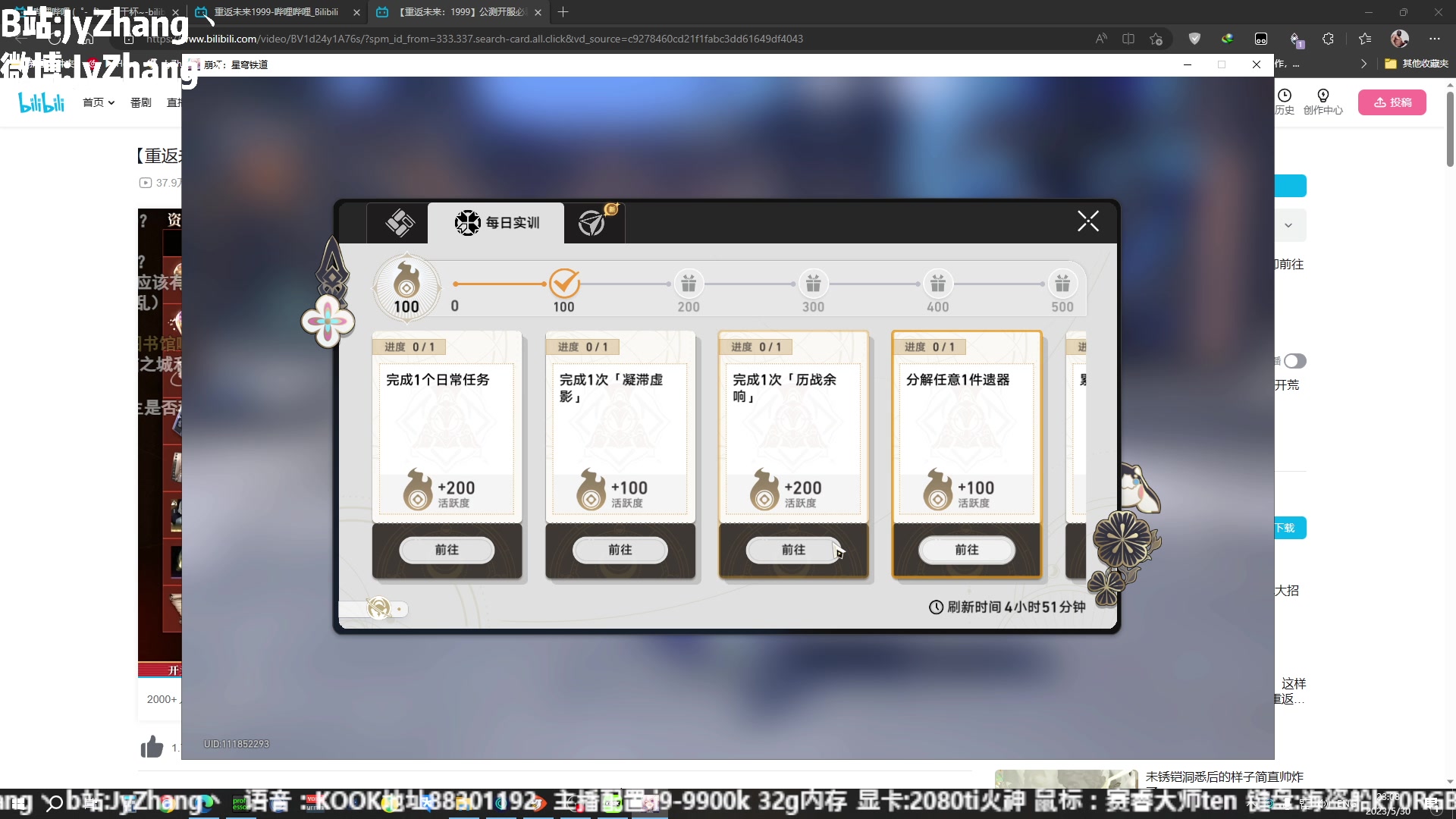1456x819 pixels.
Task: Like the video with thumbs-up icon
Action: pos(152,747)
